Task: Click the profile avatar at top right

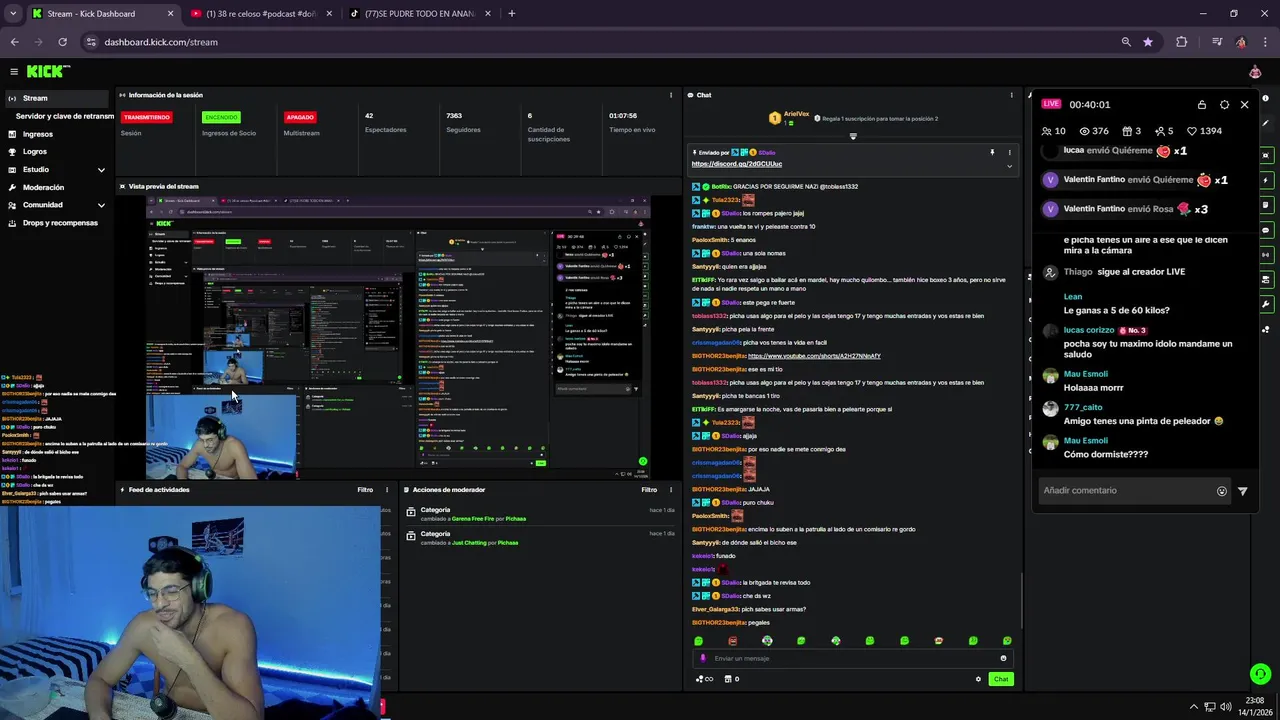Action: [x=1255, y=71]
